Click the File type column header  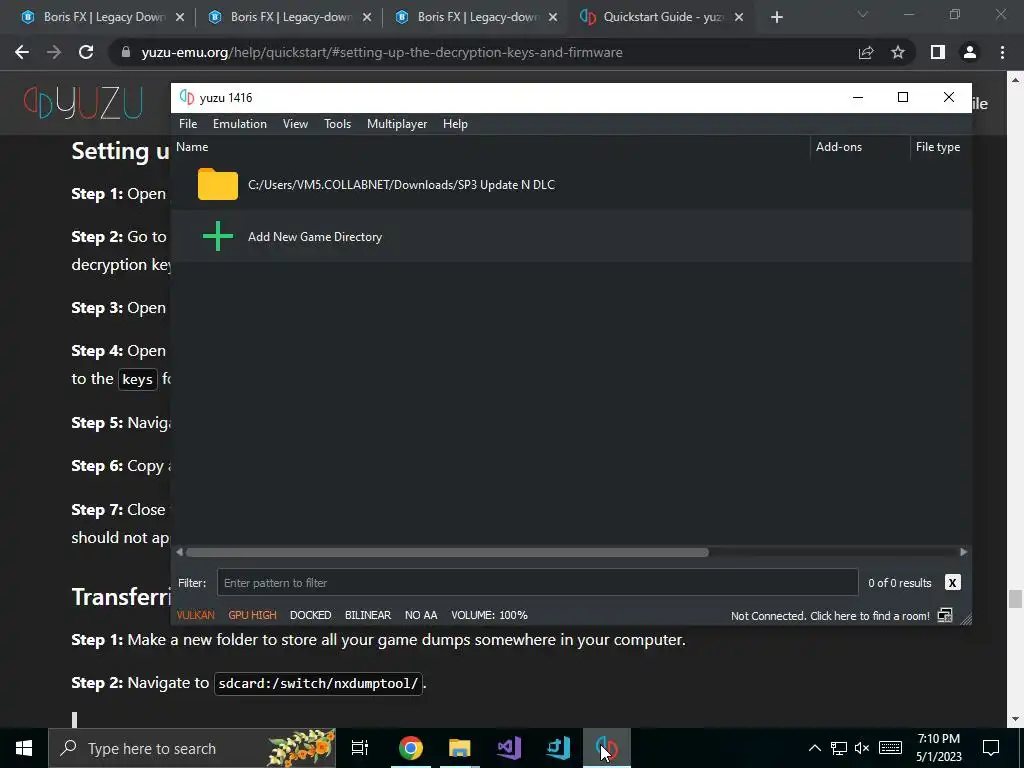tap(938, 147)
